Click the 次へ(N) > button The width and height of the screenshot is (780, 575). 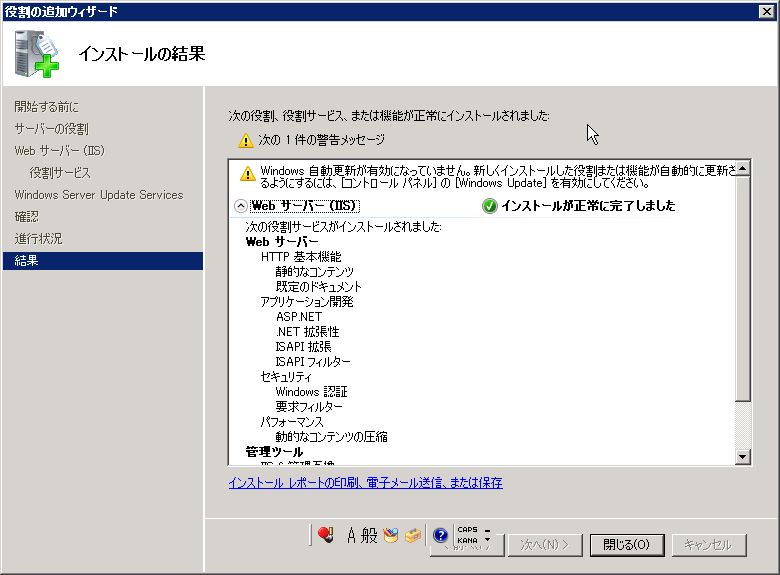tap(544, 545)
